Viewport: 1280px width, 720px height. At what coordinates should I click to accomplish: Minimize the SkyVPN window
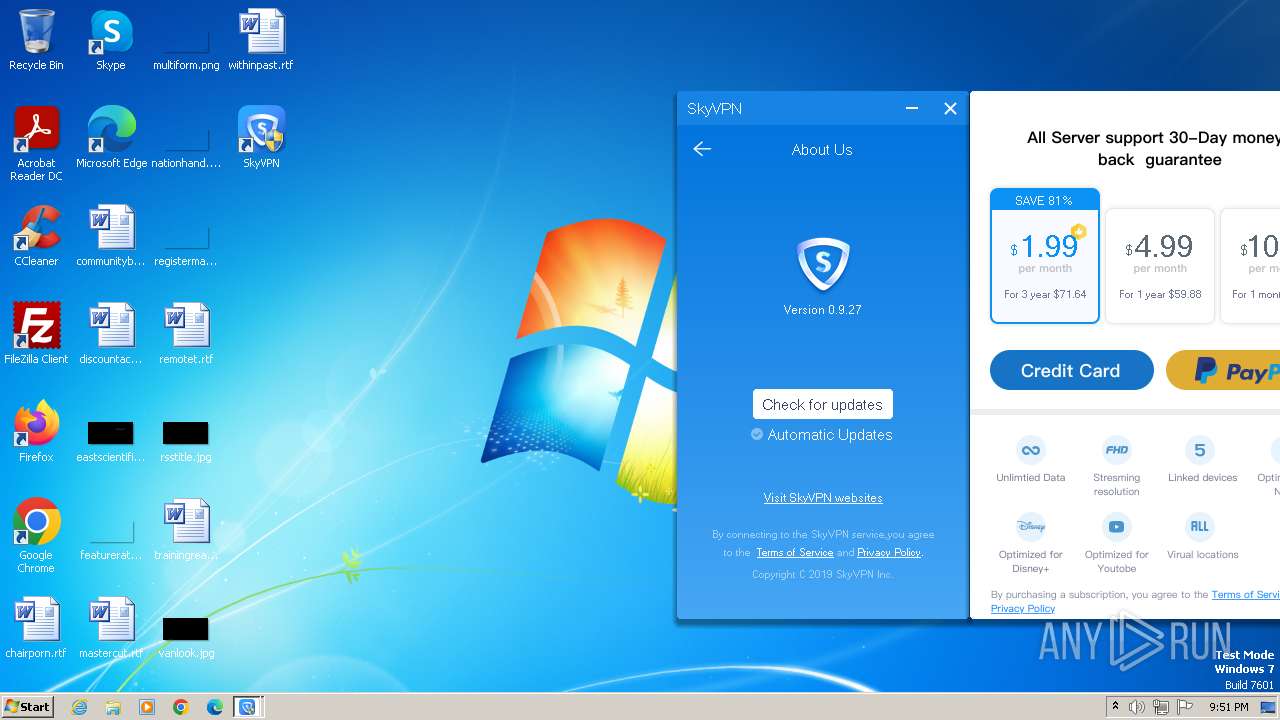coord(912,108)
